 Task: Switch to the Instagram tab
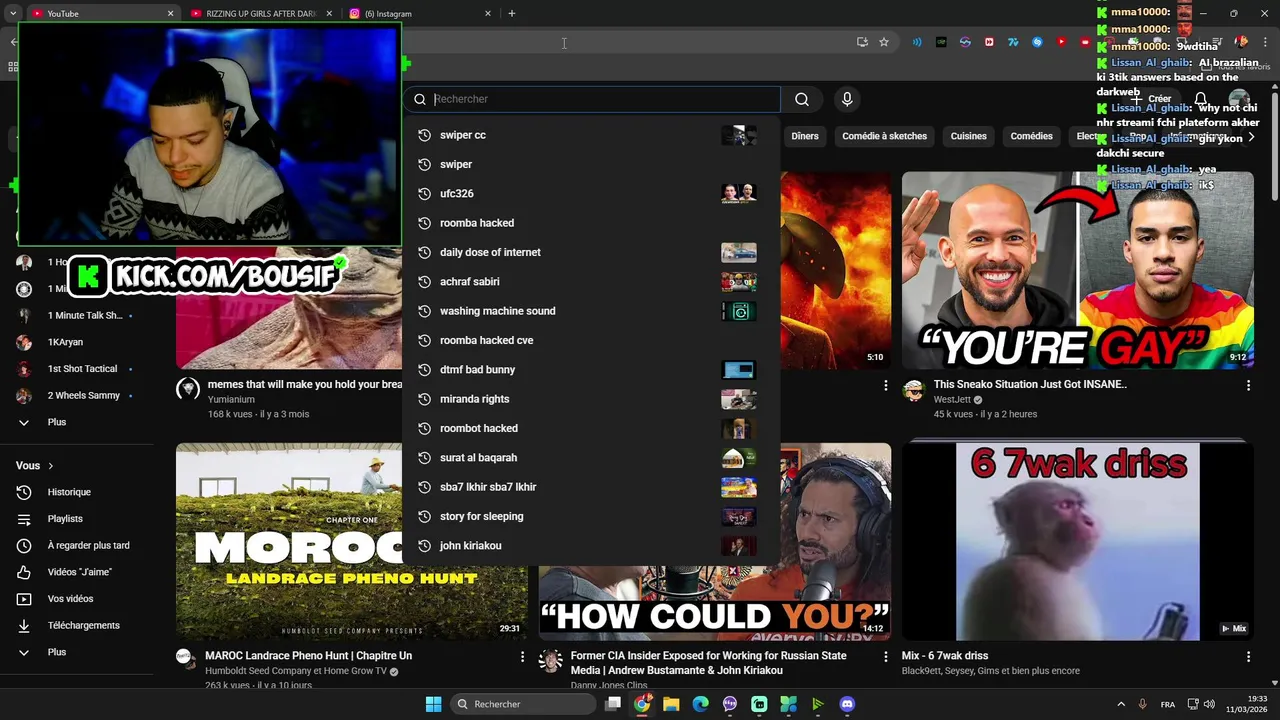coord(420,14)
